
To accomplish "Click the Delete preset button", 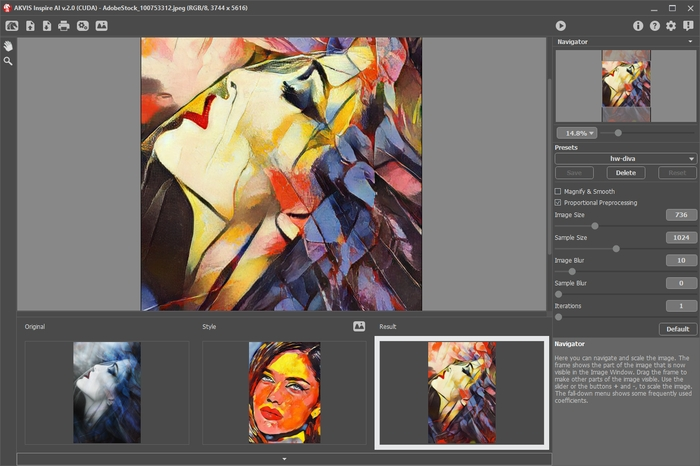I will coord(625,173).
